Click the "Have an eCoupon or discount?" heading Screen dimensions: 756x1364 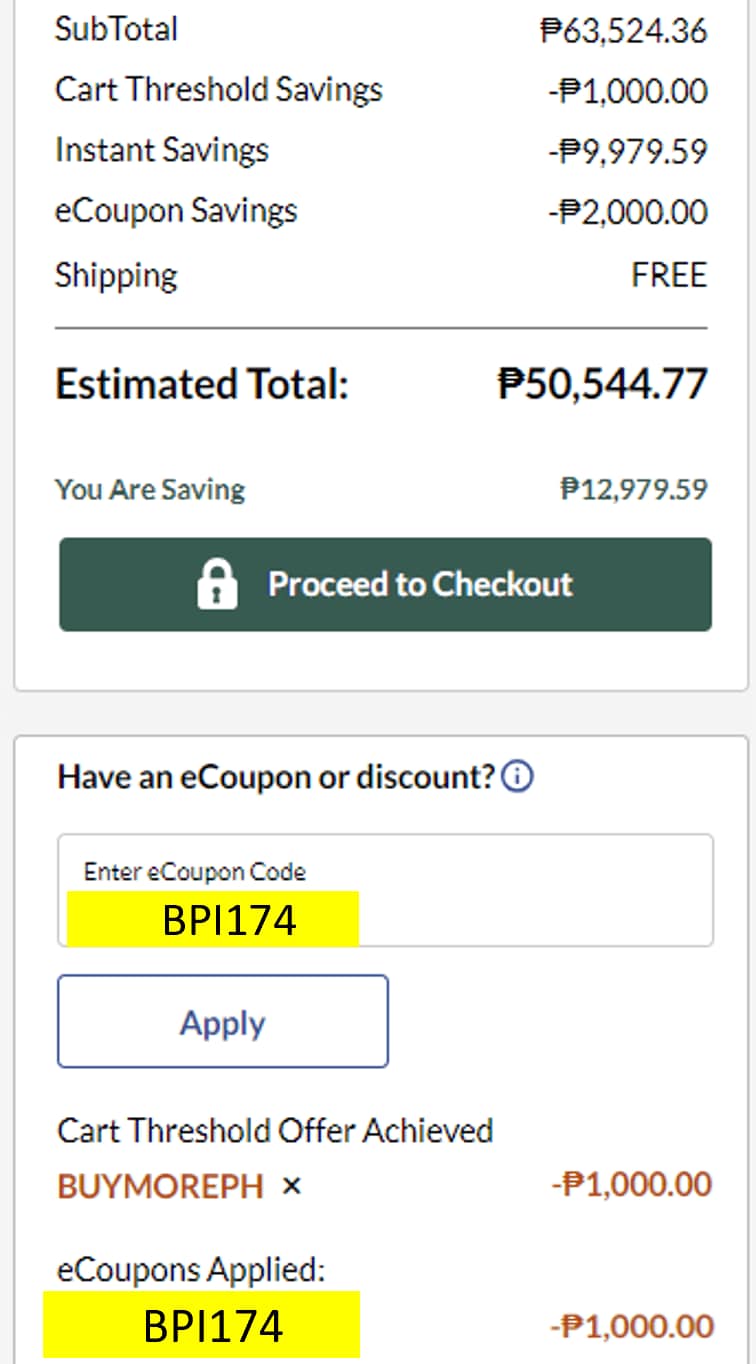277,777
